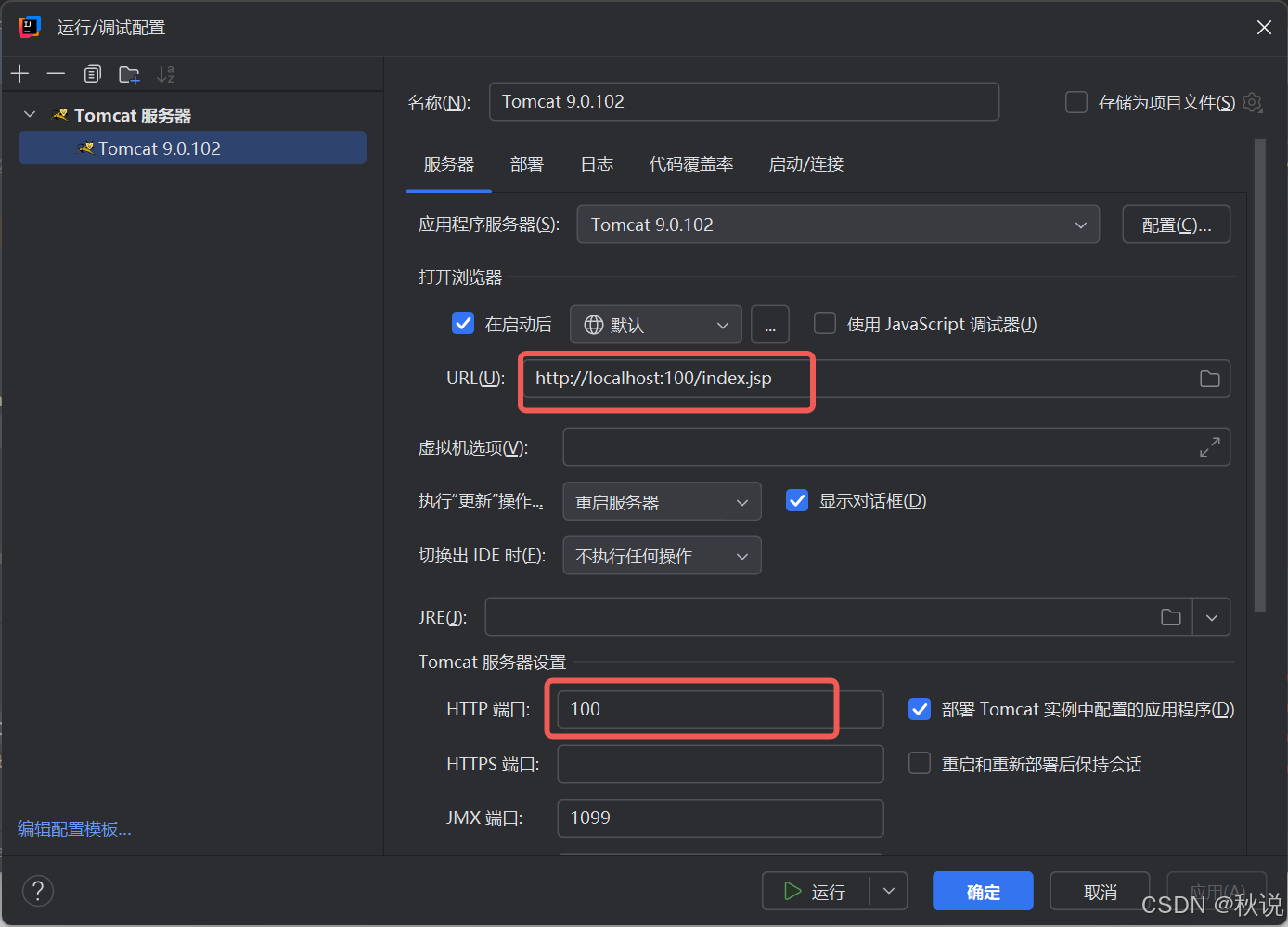This screenshot has height=927, width=1288.
Task: Open the 不执行任何操作 dropdown
Action: tap(662, 556)
